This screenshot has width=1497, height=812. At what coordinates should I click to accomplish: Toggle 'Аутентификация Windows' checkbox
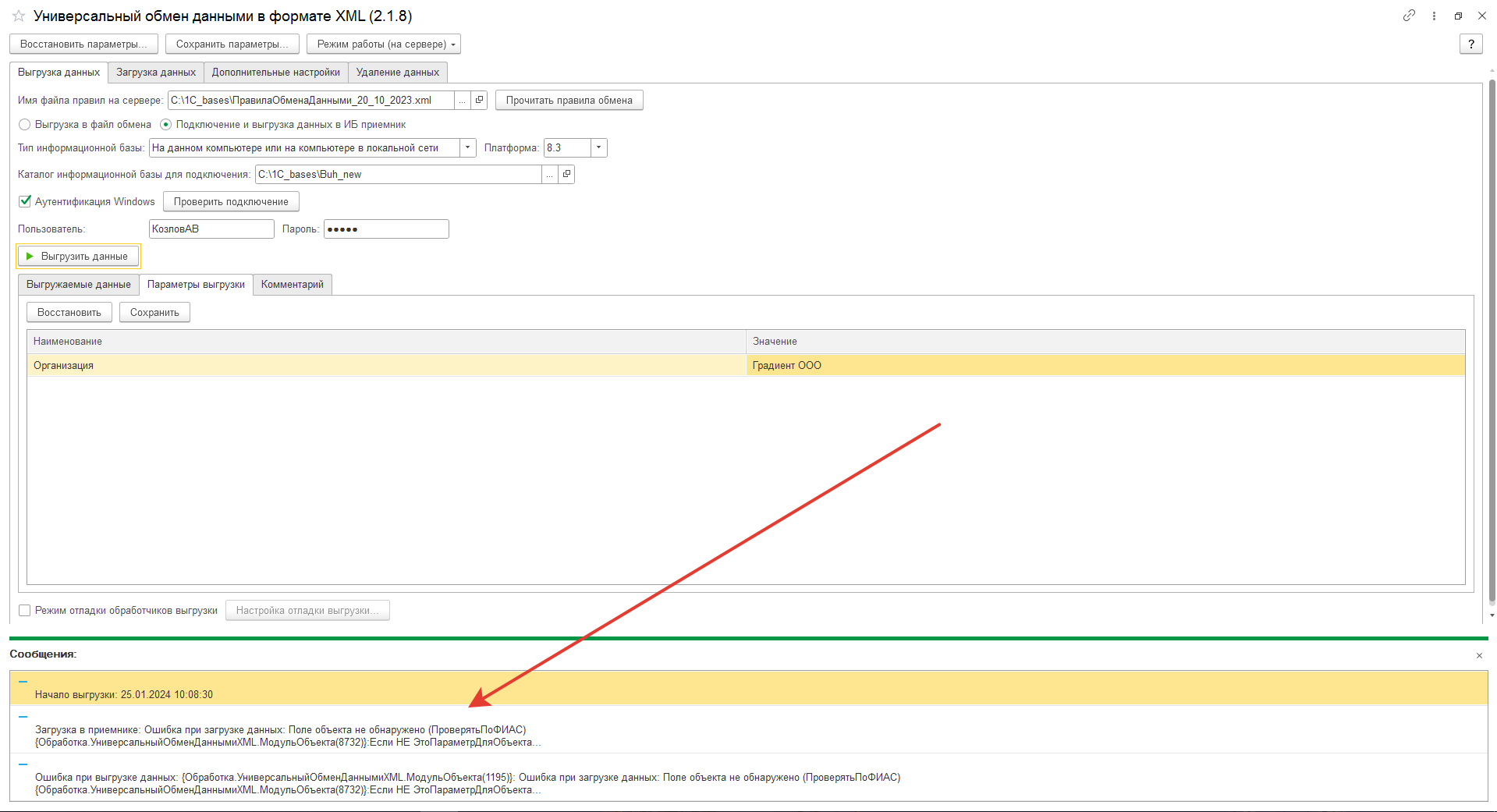[25, 201]
